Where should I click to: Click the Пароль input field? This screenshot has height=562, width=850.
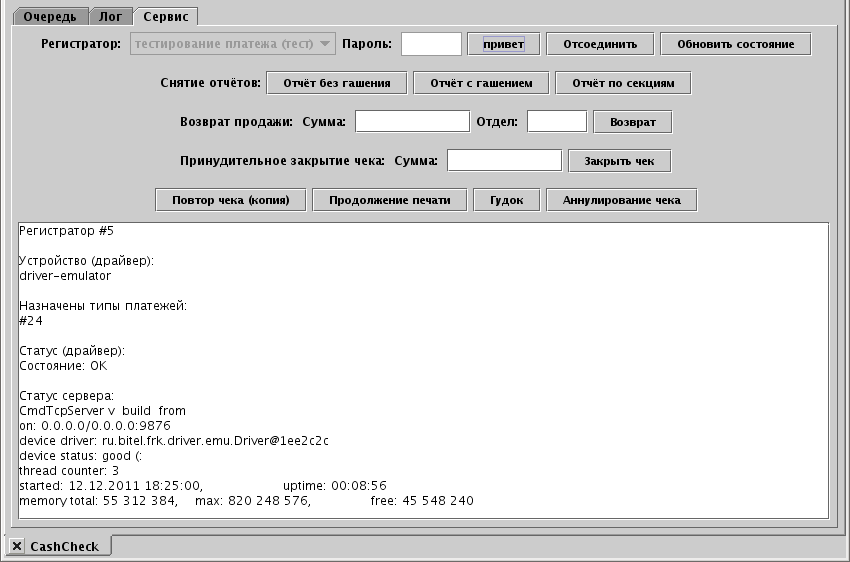[x=431, y=44]
